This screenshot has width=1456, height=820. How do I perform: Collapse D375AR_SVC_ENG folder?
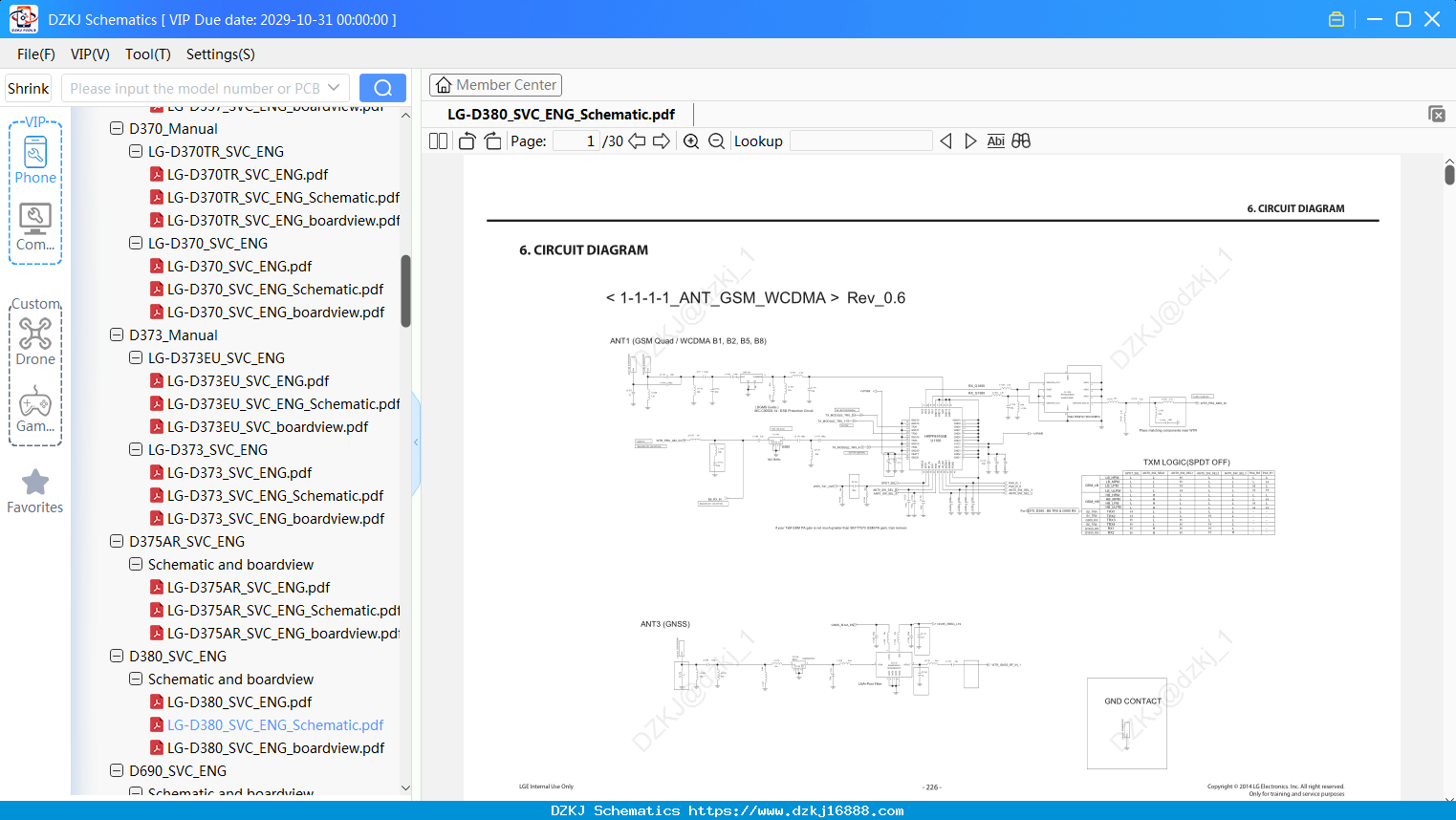coord(117,541)
